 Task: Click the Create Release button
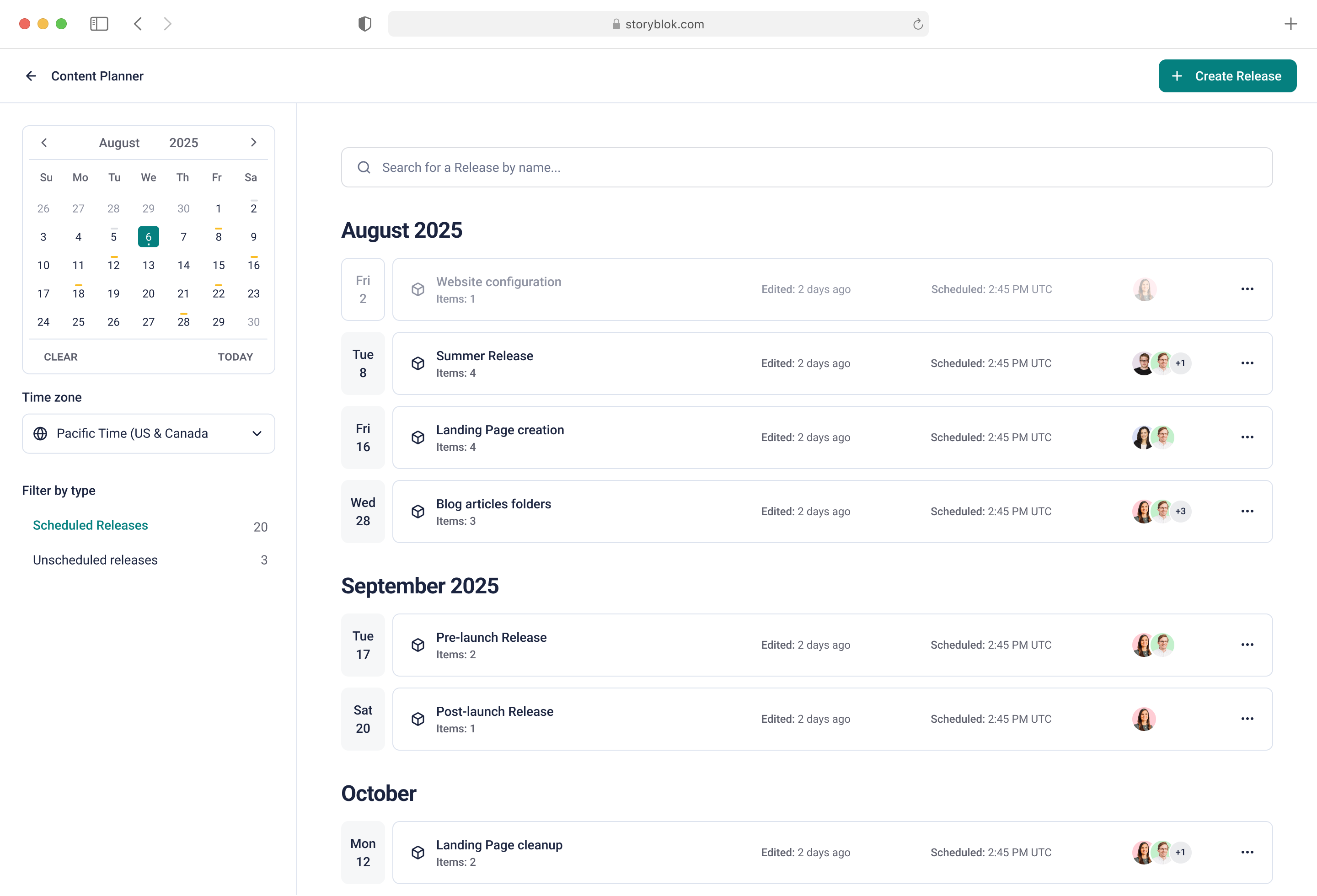(1227, 76)
